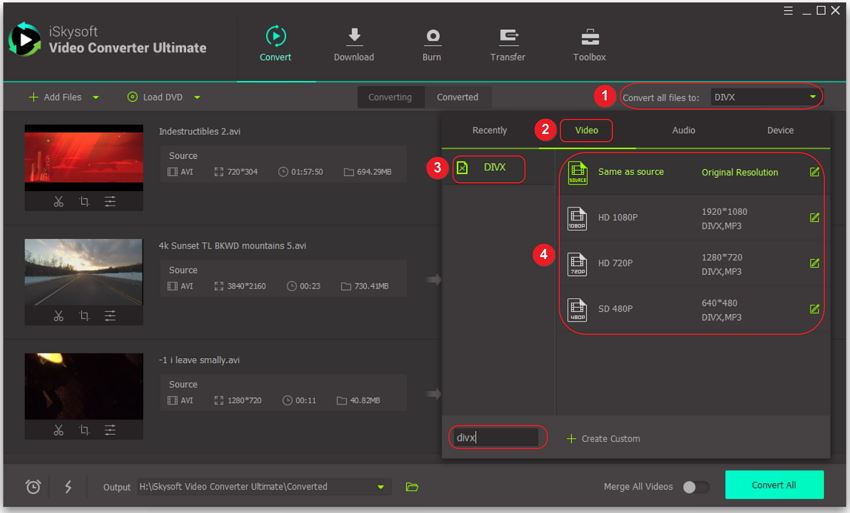The width and height of the screenshot is (850, 513).
Task: Select the DIVX format in the list
Action: pyautogui.click(x=494, y=167)
